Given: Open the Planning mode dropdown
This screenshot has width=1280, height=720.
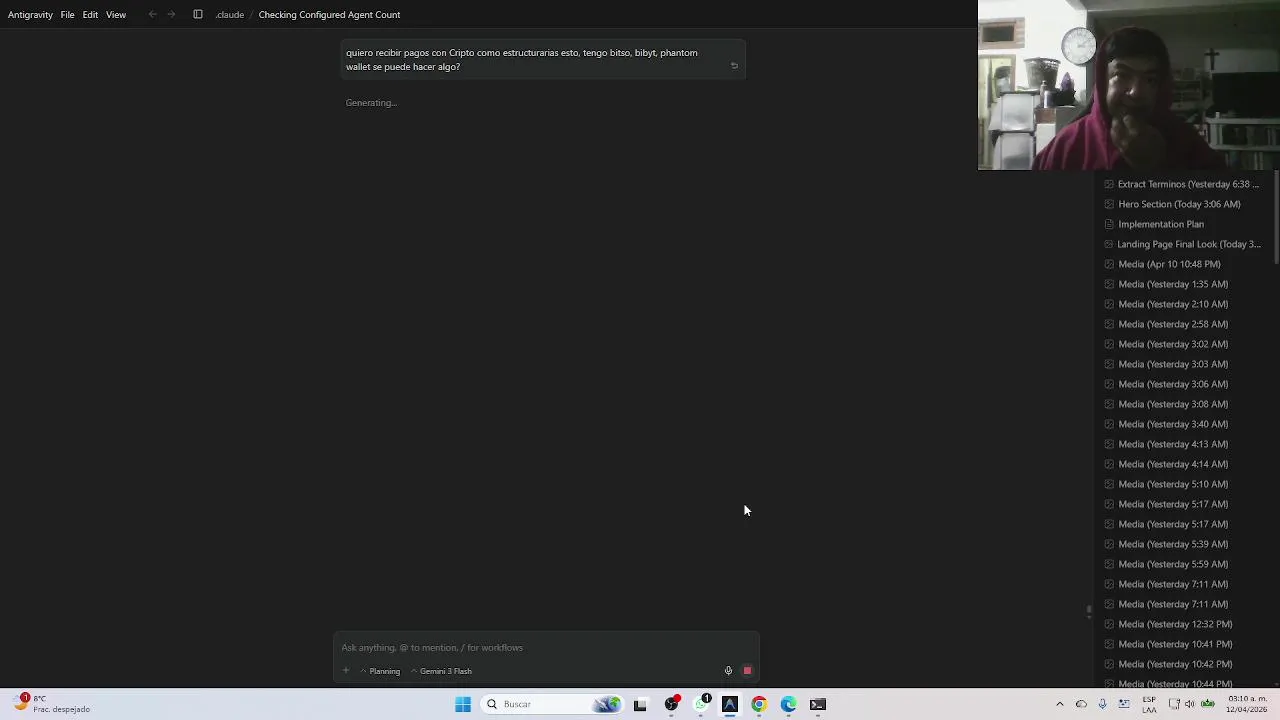Looking at the screenshot, I should [380, 671].
